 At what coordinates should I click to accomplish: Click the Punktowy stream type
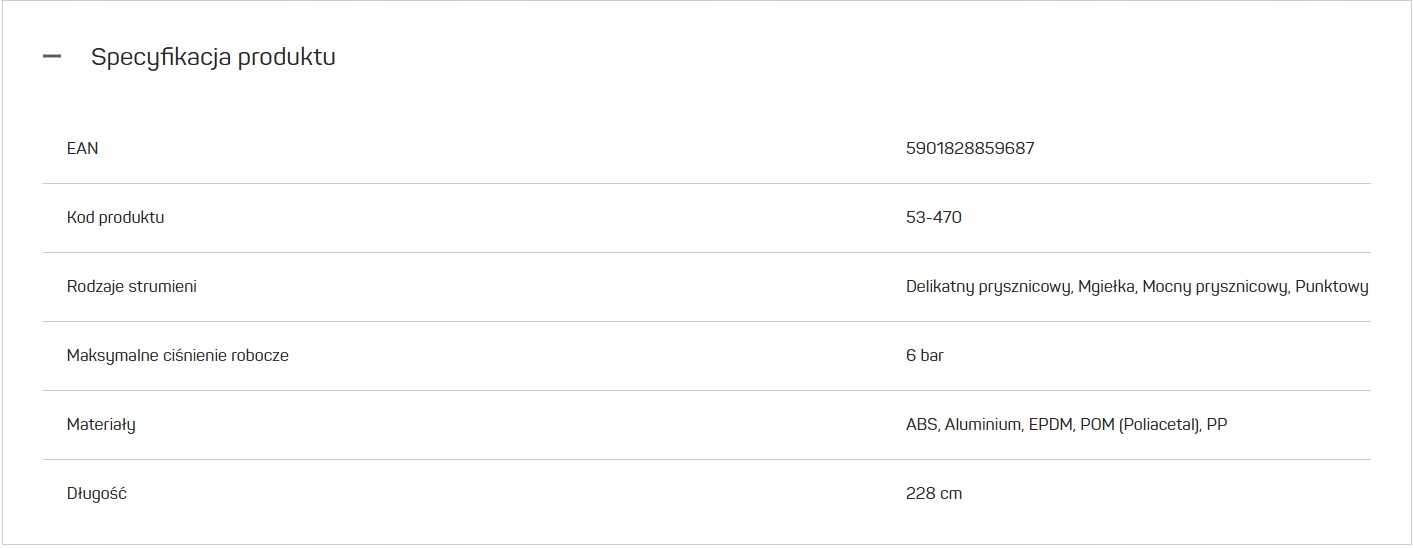1331,286
